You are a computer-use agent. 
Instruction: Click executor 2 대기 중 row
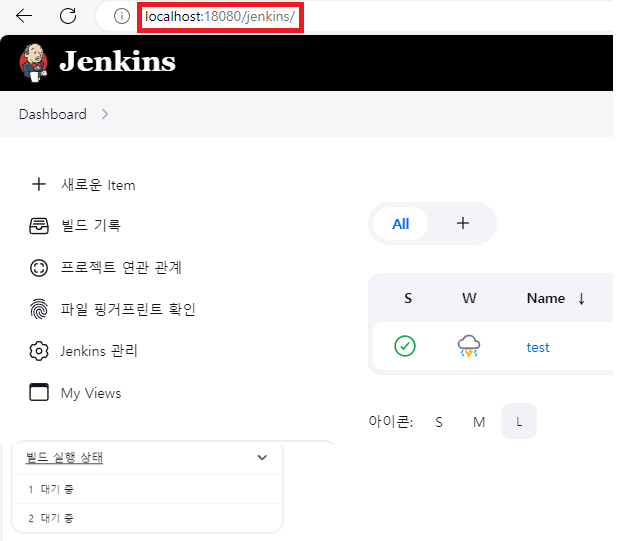147,518
